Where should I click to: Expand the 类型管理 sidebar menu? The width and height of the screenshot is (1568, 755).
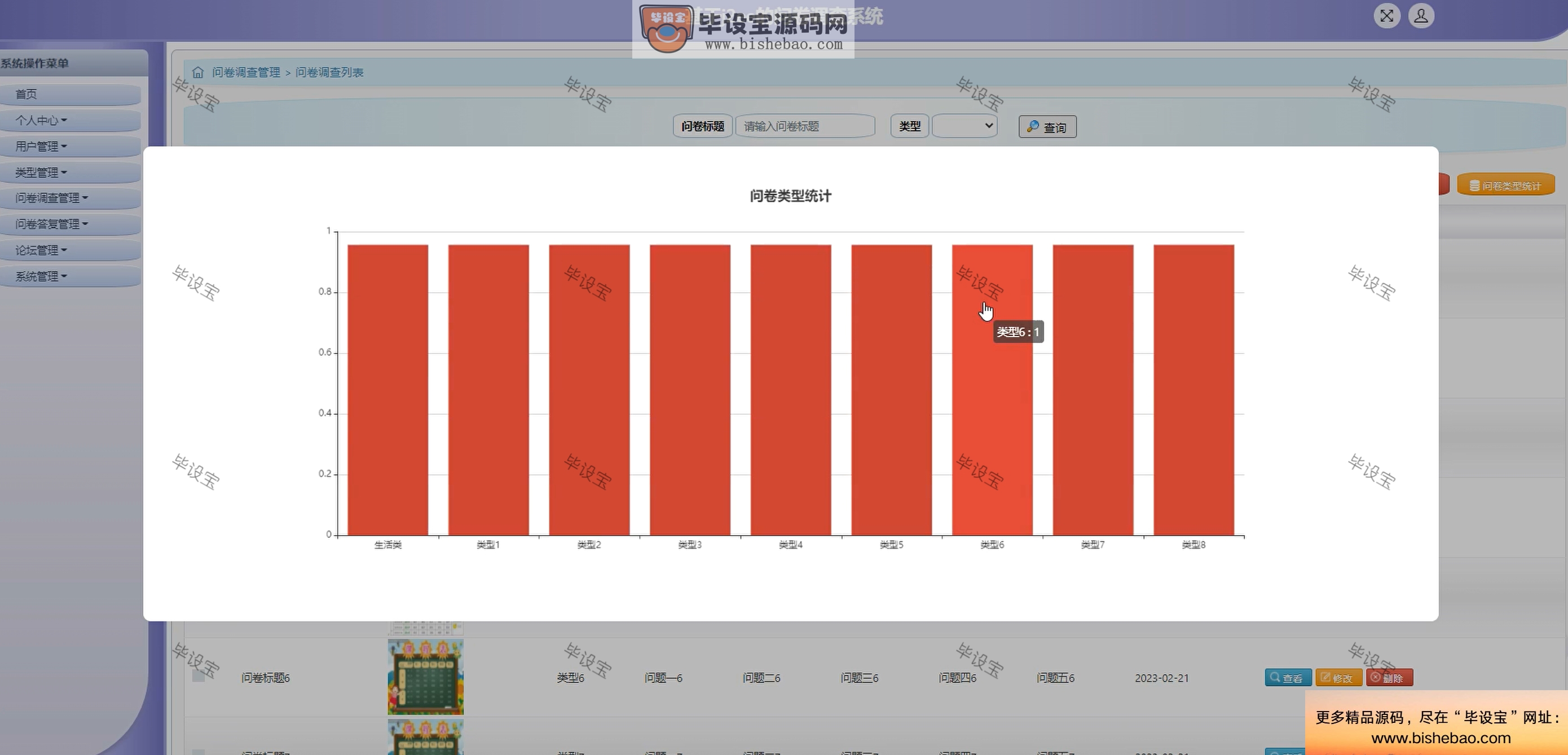[x=70, y=173]
